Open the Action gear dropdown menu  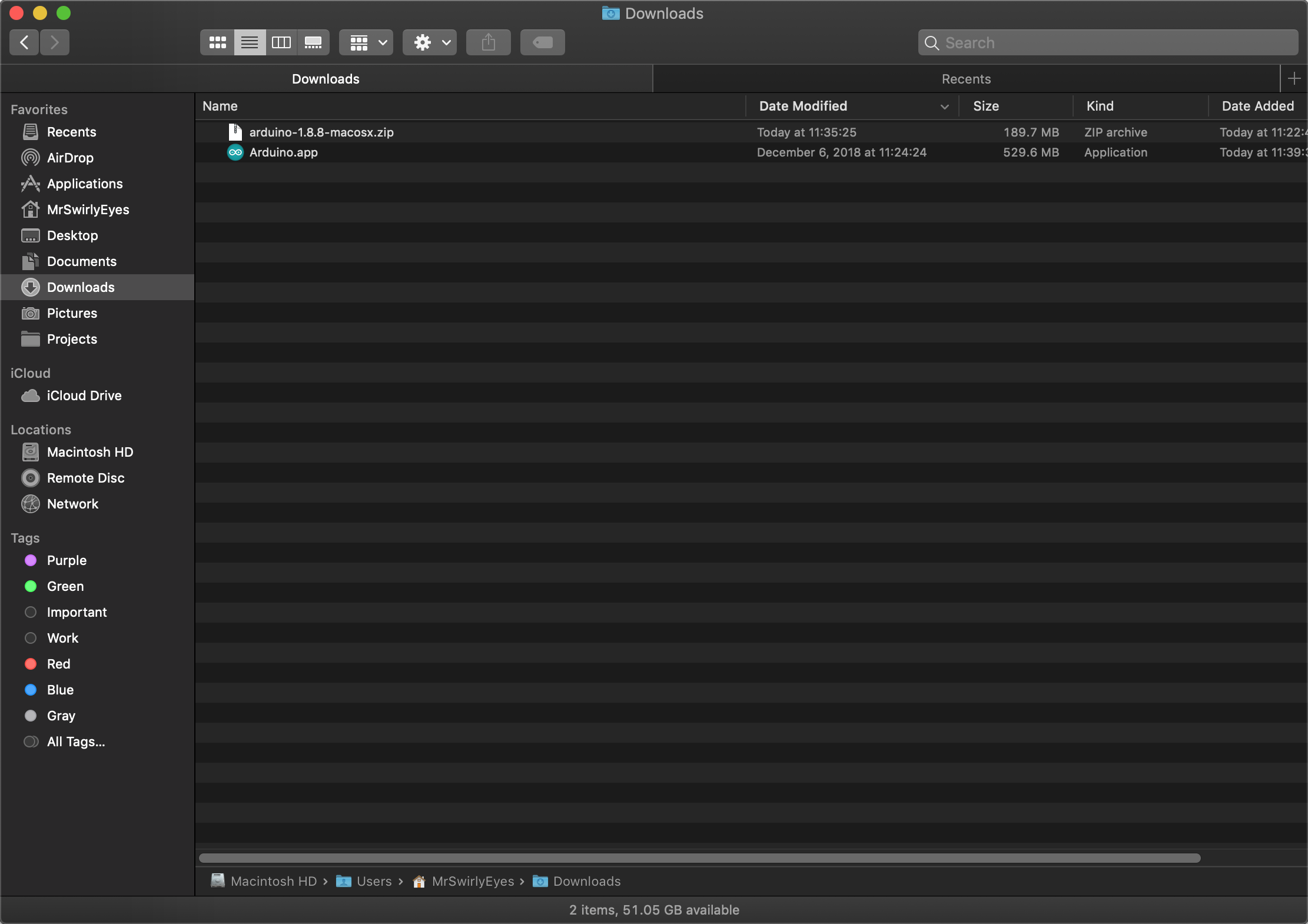429,42
